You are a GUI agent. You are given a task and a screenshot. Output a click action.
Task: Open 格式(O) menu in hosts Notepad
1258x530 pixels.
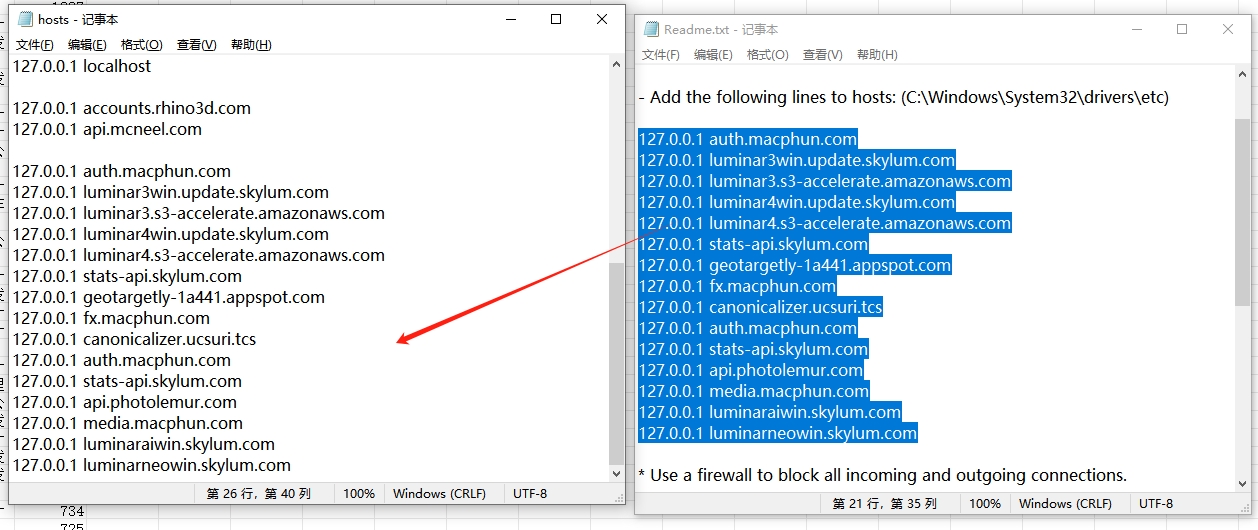pyautogui.click(x=141, y=44)
